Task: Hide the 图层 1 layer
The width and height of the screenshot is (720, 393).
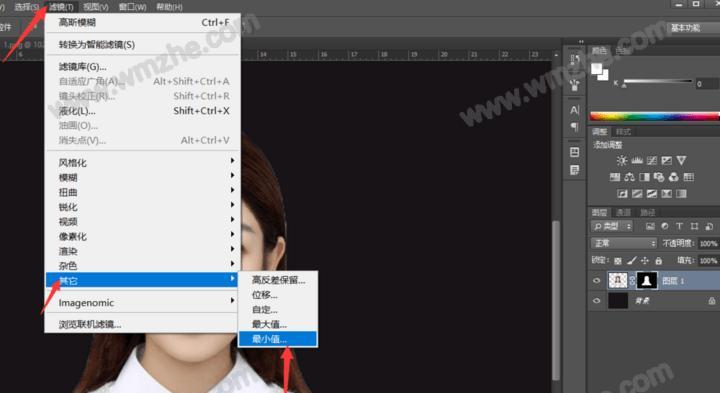Action: point(596,281)
